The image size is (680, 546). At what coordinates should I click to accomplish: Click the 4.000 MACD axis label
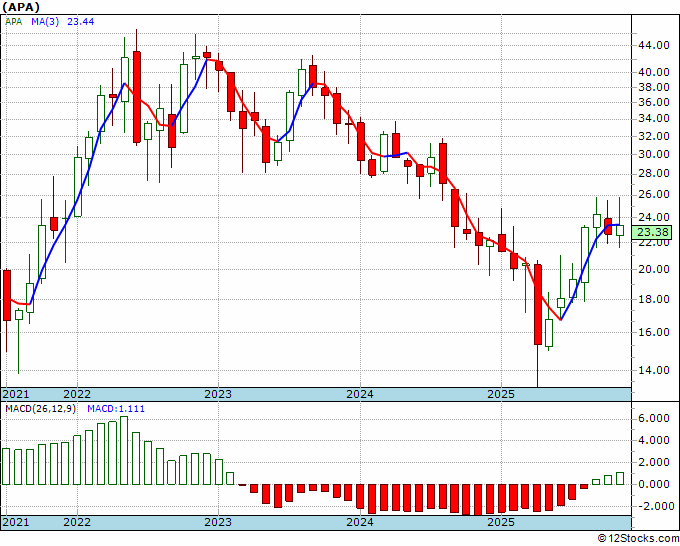pyautogui.click(x=653, y=441)
